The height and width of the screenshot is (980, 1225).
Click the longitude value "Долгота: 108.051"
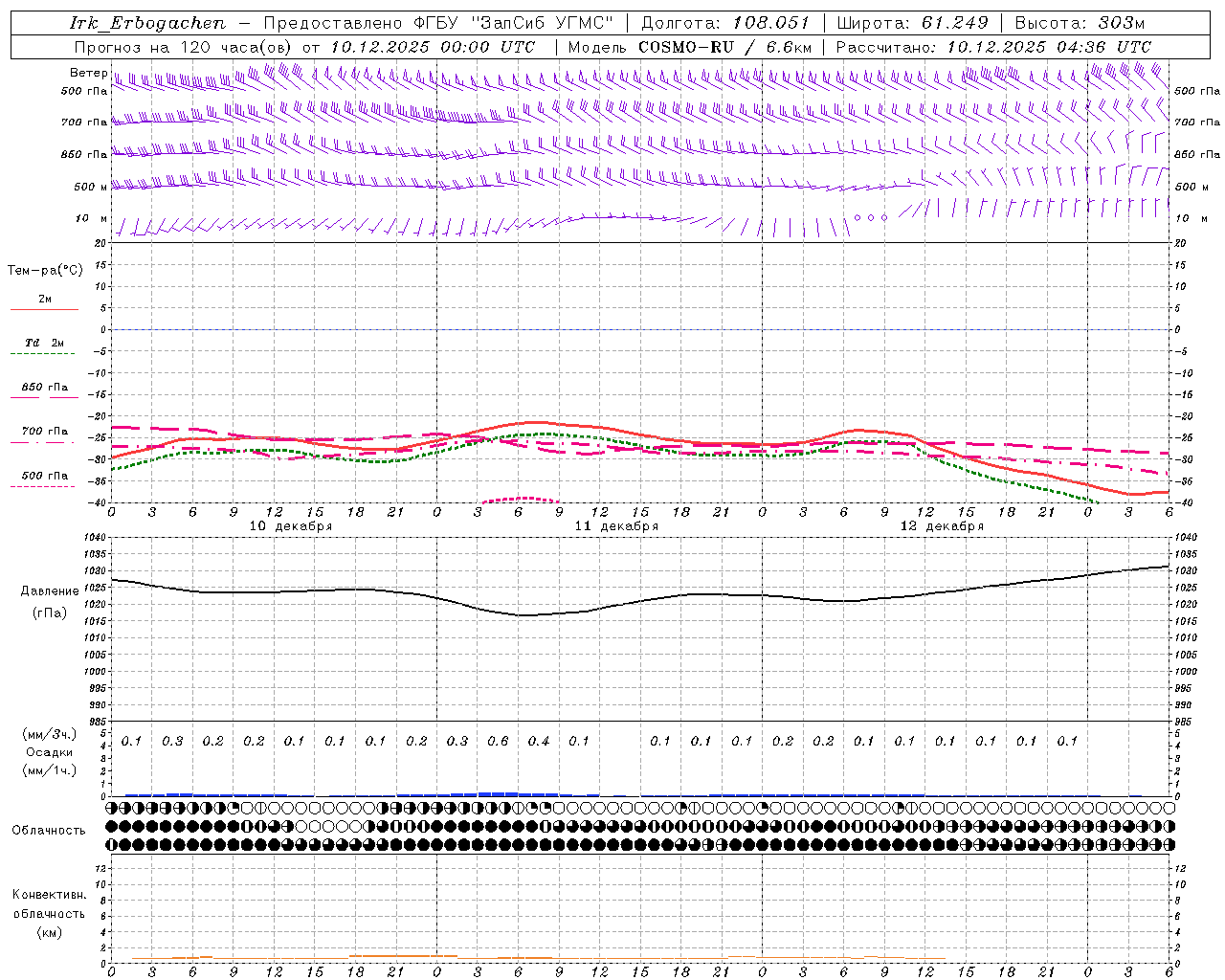[724, 23]
